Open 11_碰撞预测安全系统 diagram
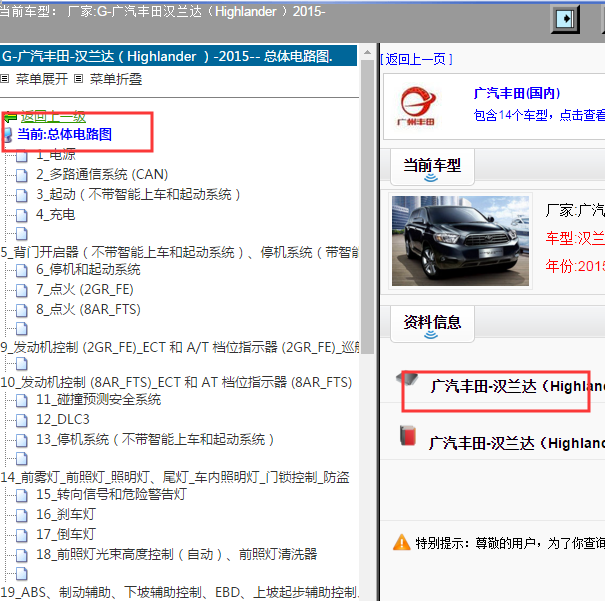Viewport: 605px width, 601px height. 98,400
